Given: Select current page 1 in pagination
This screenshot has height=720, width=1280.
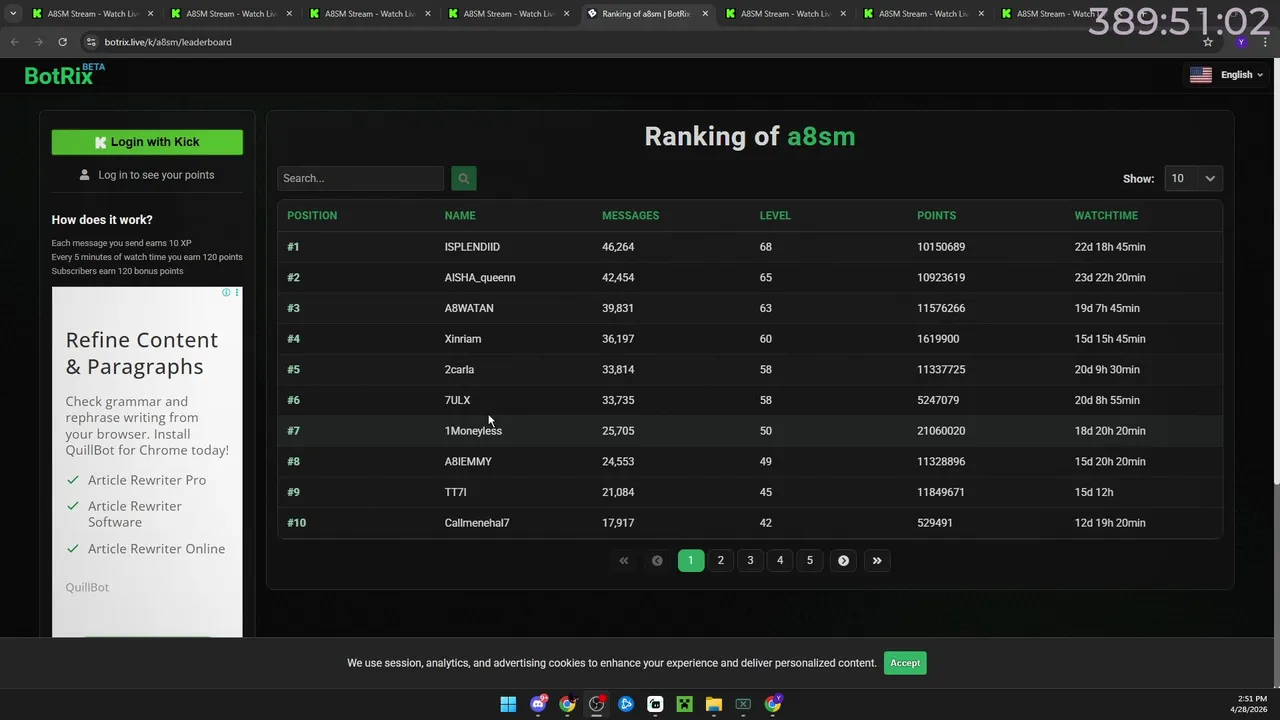Looking at the screenshot, I should pos(690,560).
